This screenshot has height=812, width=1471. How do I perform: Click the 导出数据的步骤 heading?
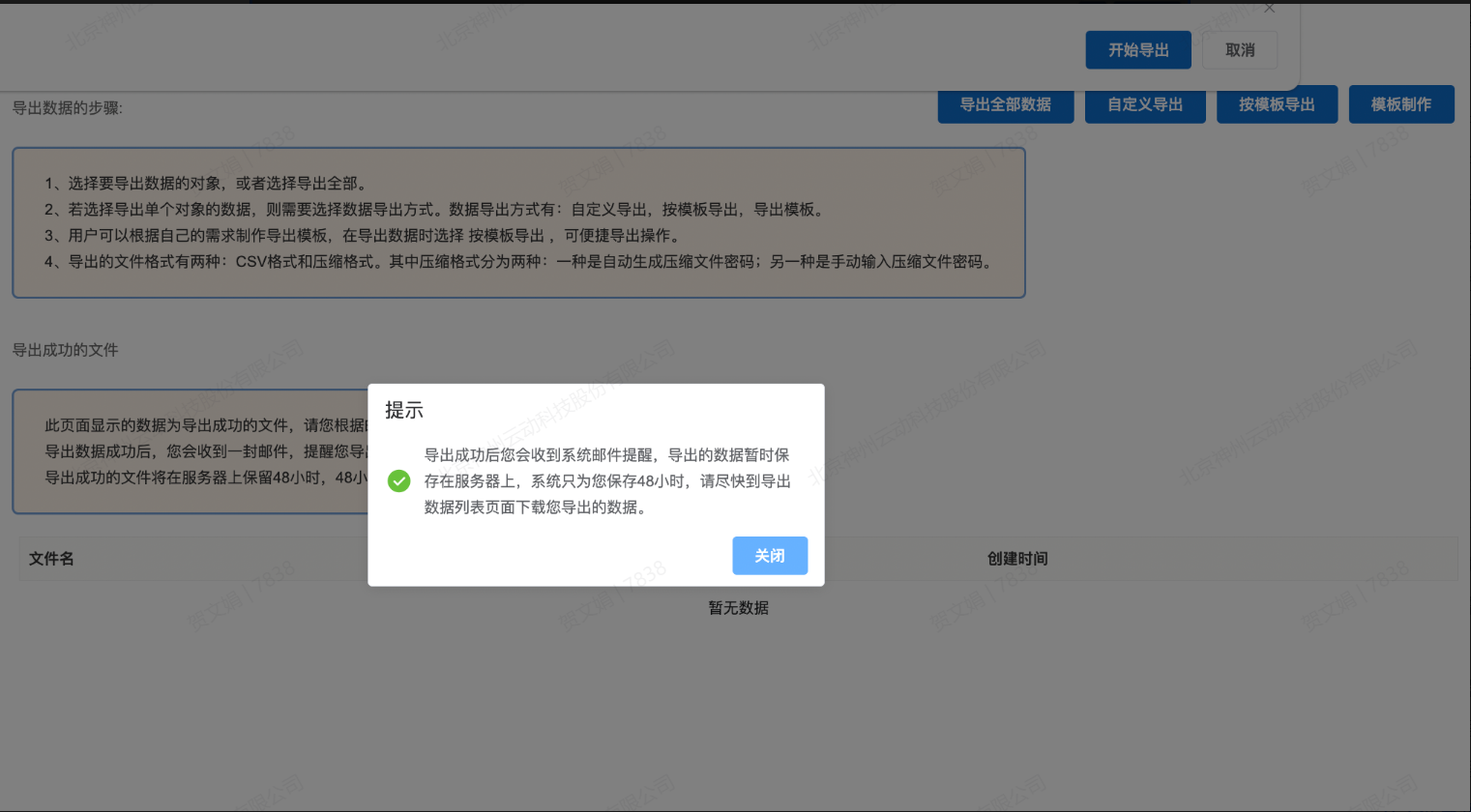tap(67, 108)
